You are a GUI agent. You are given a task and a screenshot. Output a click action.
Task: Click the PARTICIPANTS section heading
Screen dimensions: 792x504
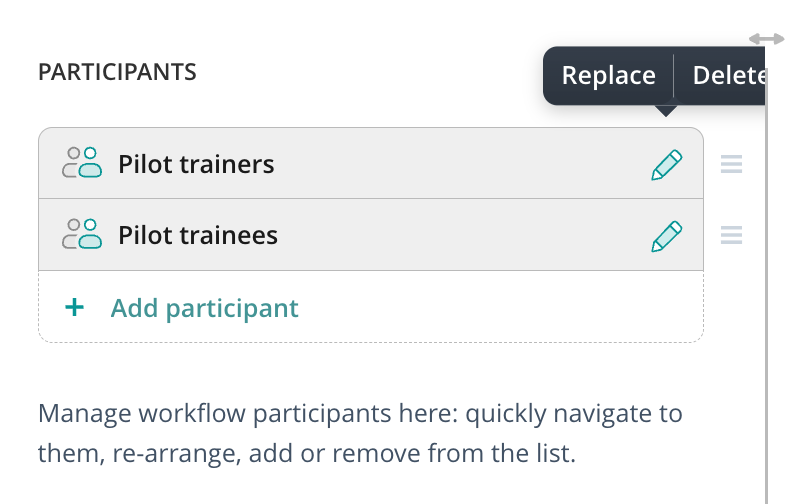(117, 72)
